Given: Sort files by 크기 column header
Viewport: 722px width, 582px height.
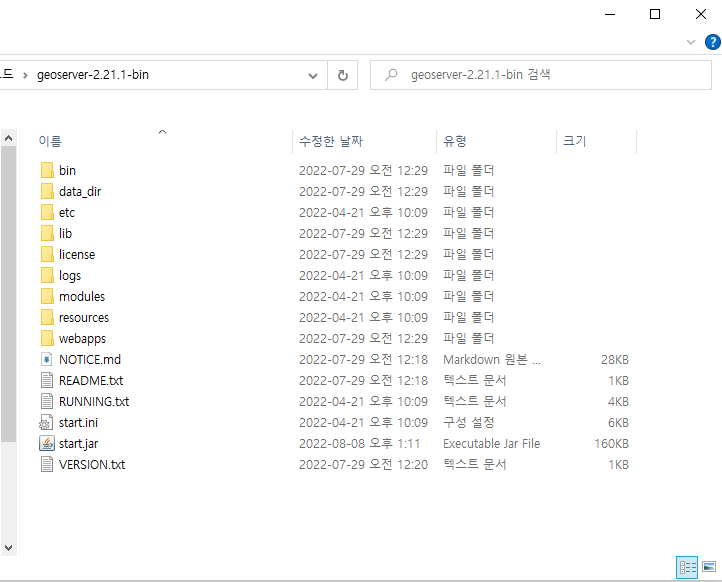Looking at the screenshot, I should click(x=575, y=141).
